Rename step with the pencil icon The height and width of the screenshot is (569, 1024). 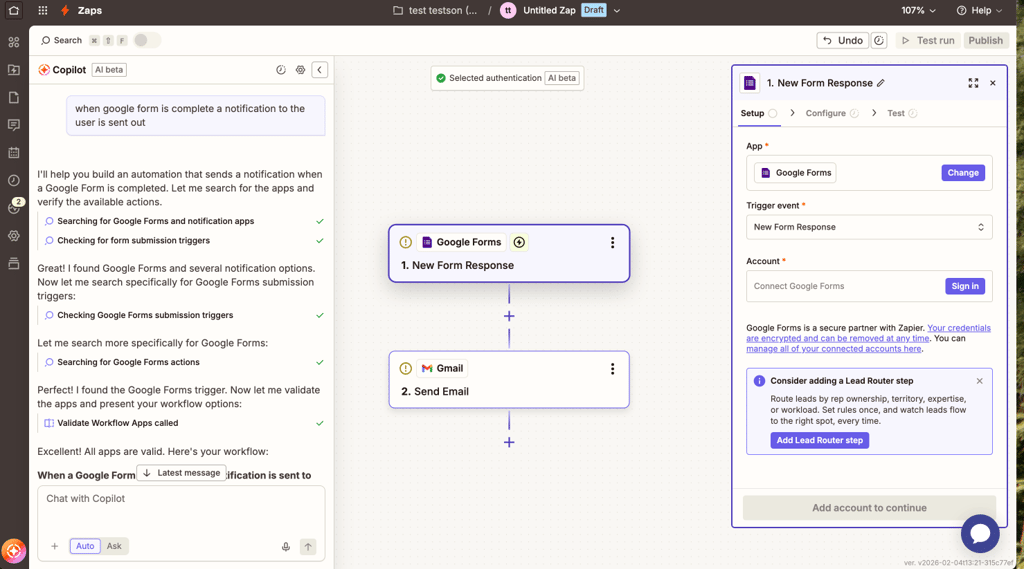(881, 83)
